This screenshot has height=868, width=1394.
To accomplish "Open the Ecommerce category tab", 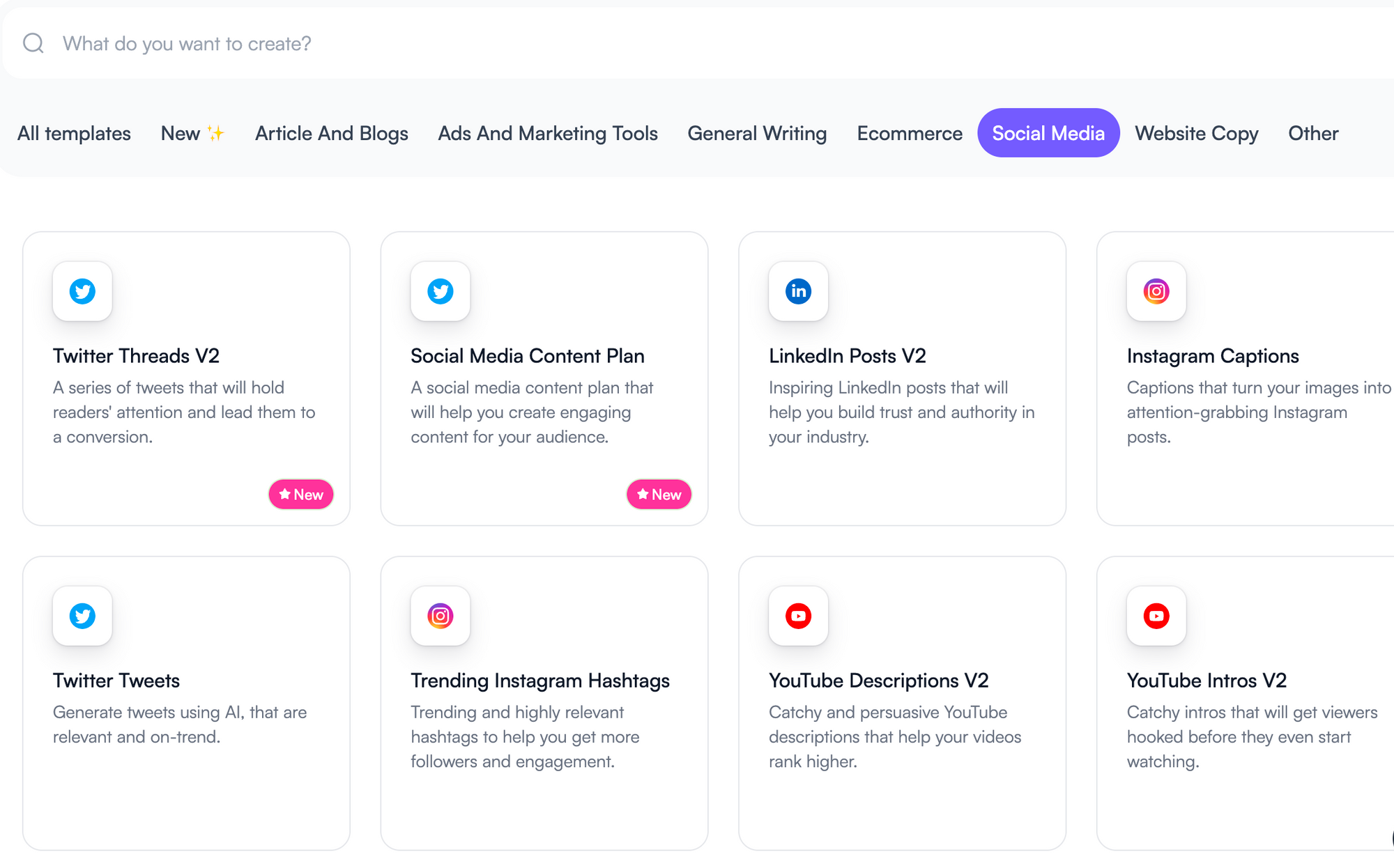I will point(910,133).
